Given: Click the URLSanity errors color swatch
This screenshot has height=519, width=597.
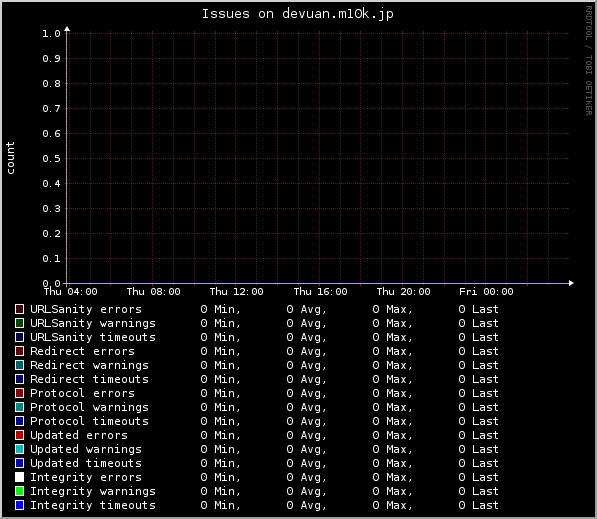Looking at the screenshot, I should (19, 309).
